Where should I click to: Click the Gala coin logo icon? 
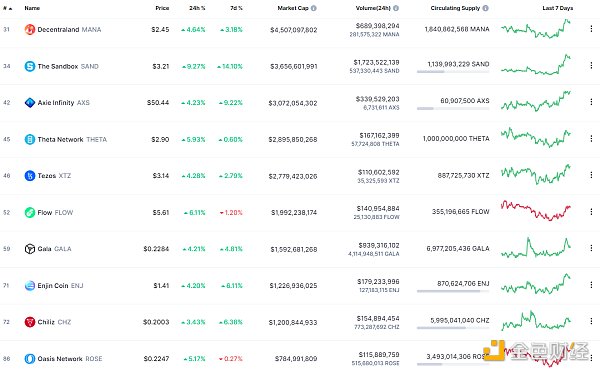pos(30,249)
